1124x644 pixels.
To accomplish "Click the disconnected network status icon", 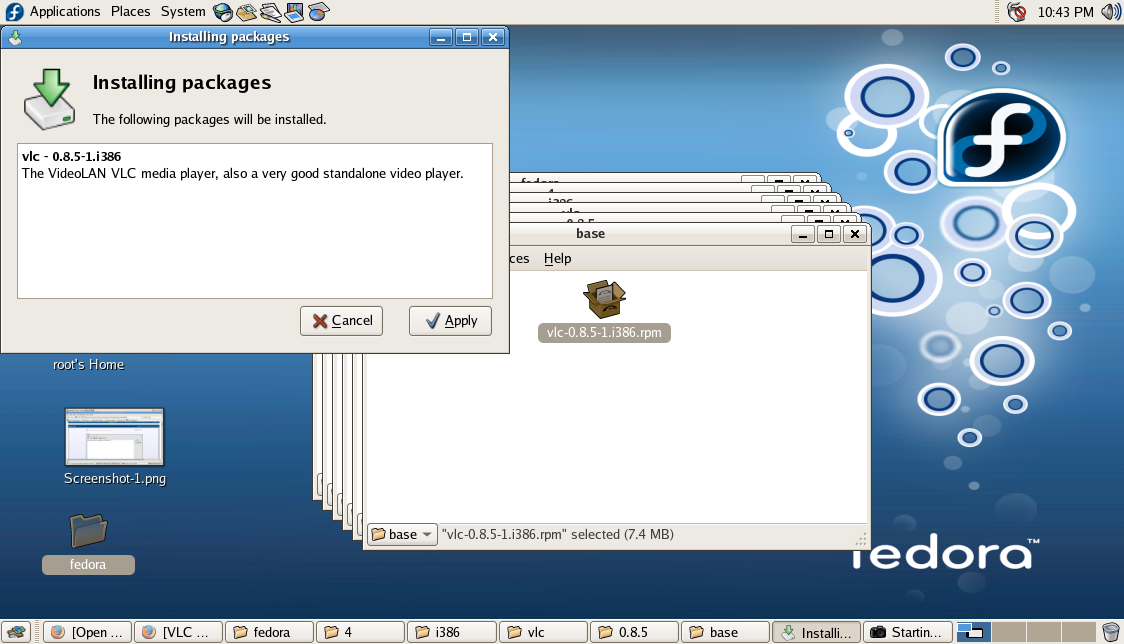I will click(1016, 11).
